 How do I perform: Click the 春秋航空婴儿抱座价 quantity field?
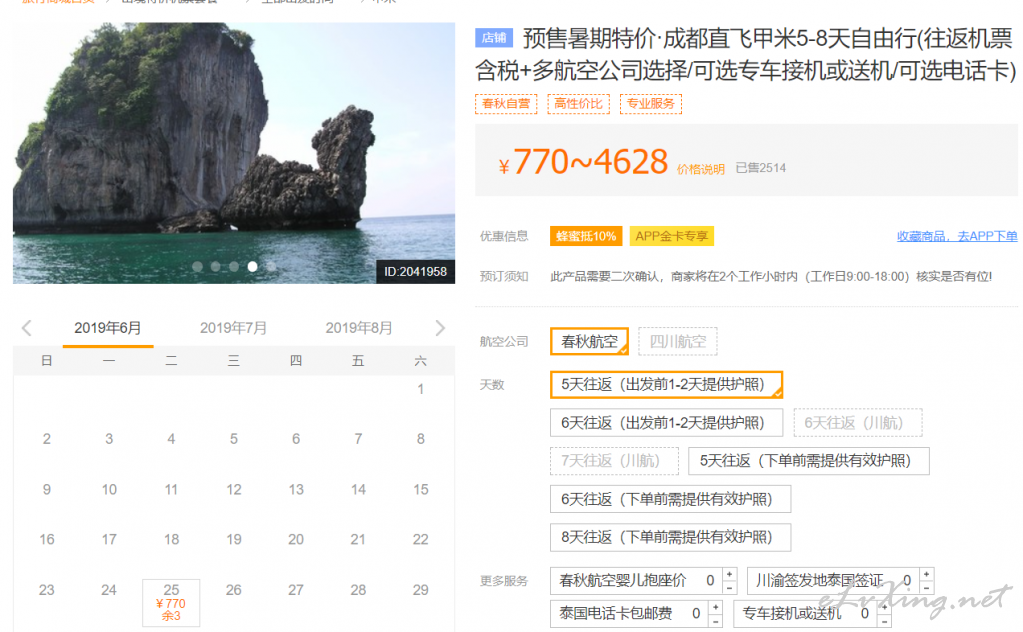pos(710,580)
